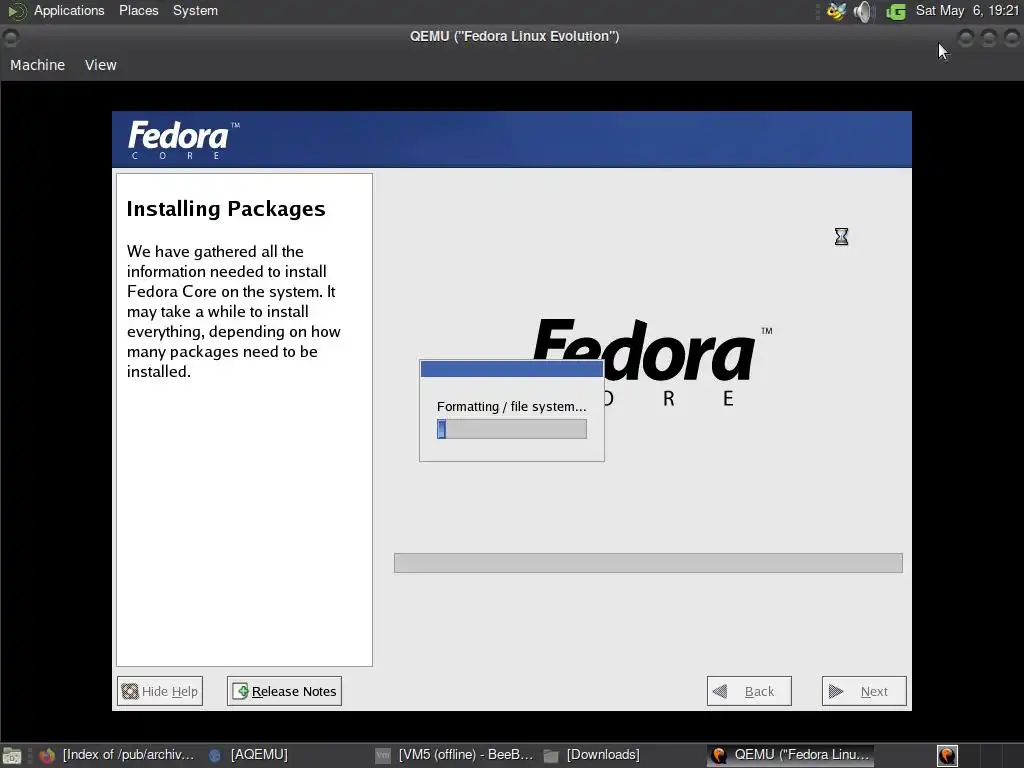Image resolution: width=1024 pixels, height=768 pixels.
Task: Switch to Index of /pub/archiv taskbar window
Action: [117, 755]
